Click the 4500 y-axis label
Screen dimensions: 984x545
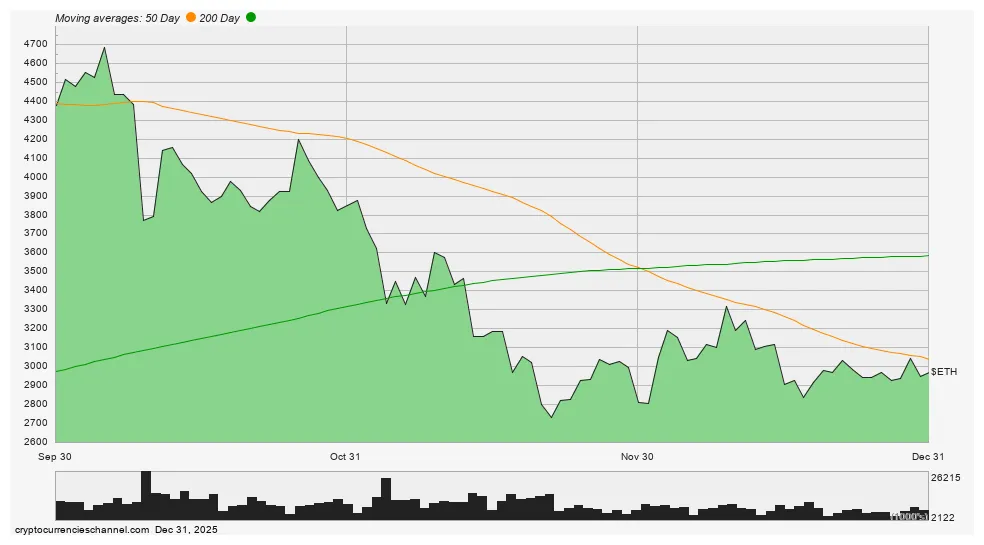35,82
